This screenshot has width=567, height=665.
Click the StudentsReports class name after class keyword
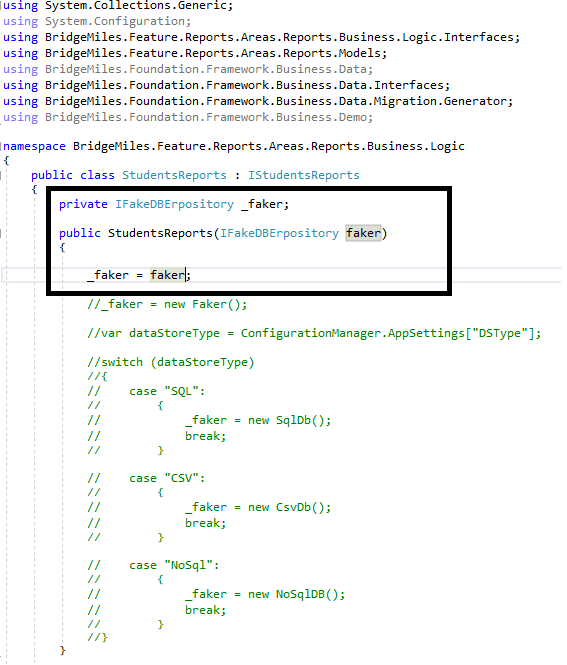(174, 175)
